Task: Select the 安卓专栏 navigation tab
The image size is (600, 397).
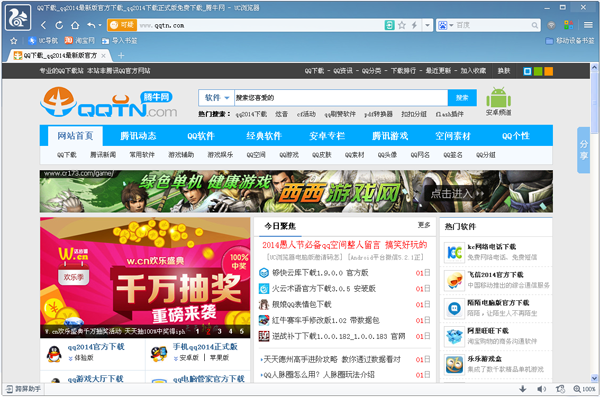Action: (x=327, y=136)
